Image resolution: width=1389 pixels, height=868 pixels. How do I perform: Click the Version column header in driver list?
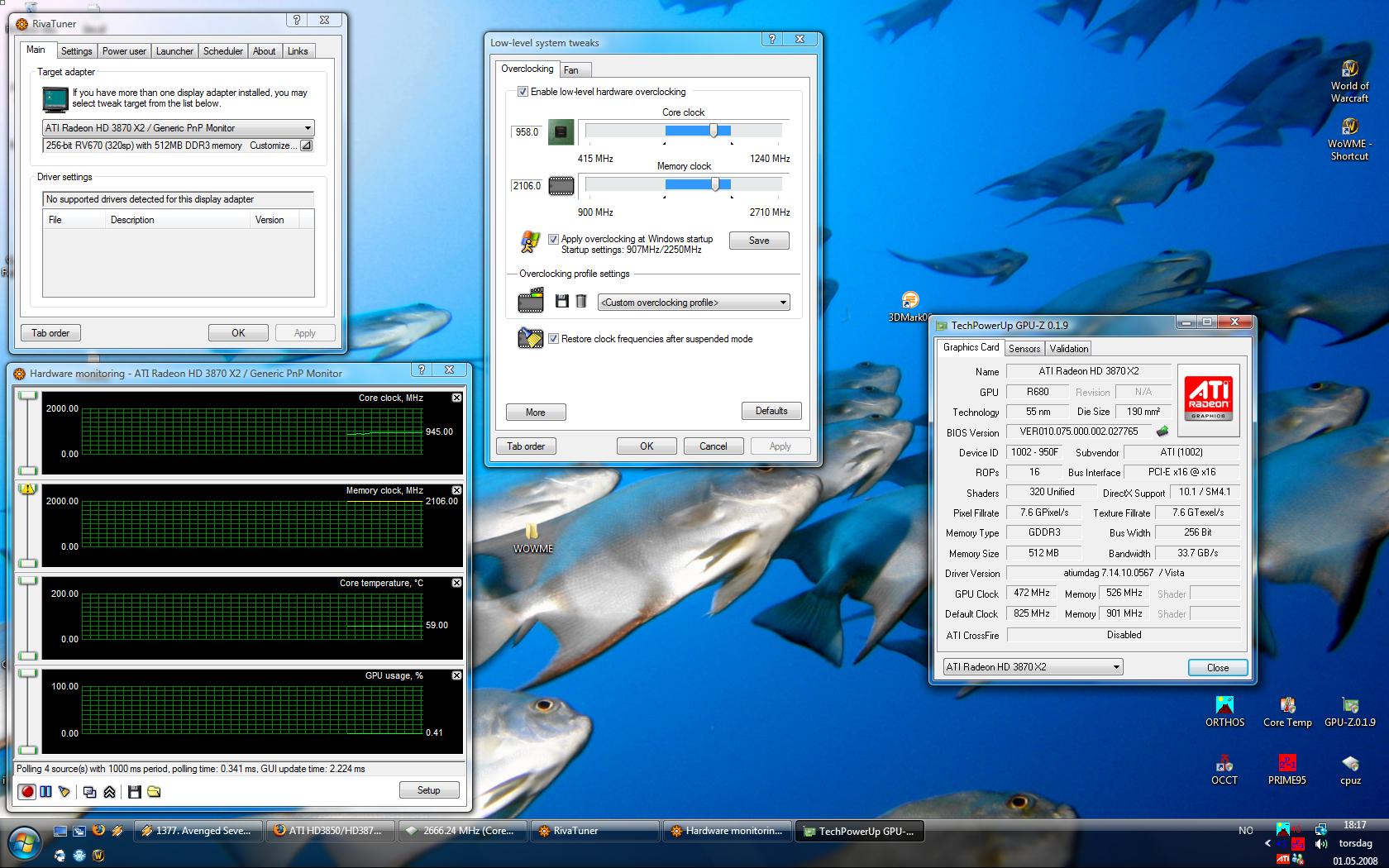point(274,220)
